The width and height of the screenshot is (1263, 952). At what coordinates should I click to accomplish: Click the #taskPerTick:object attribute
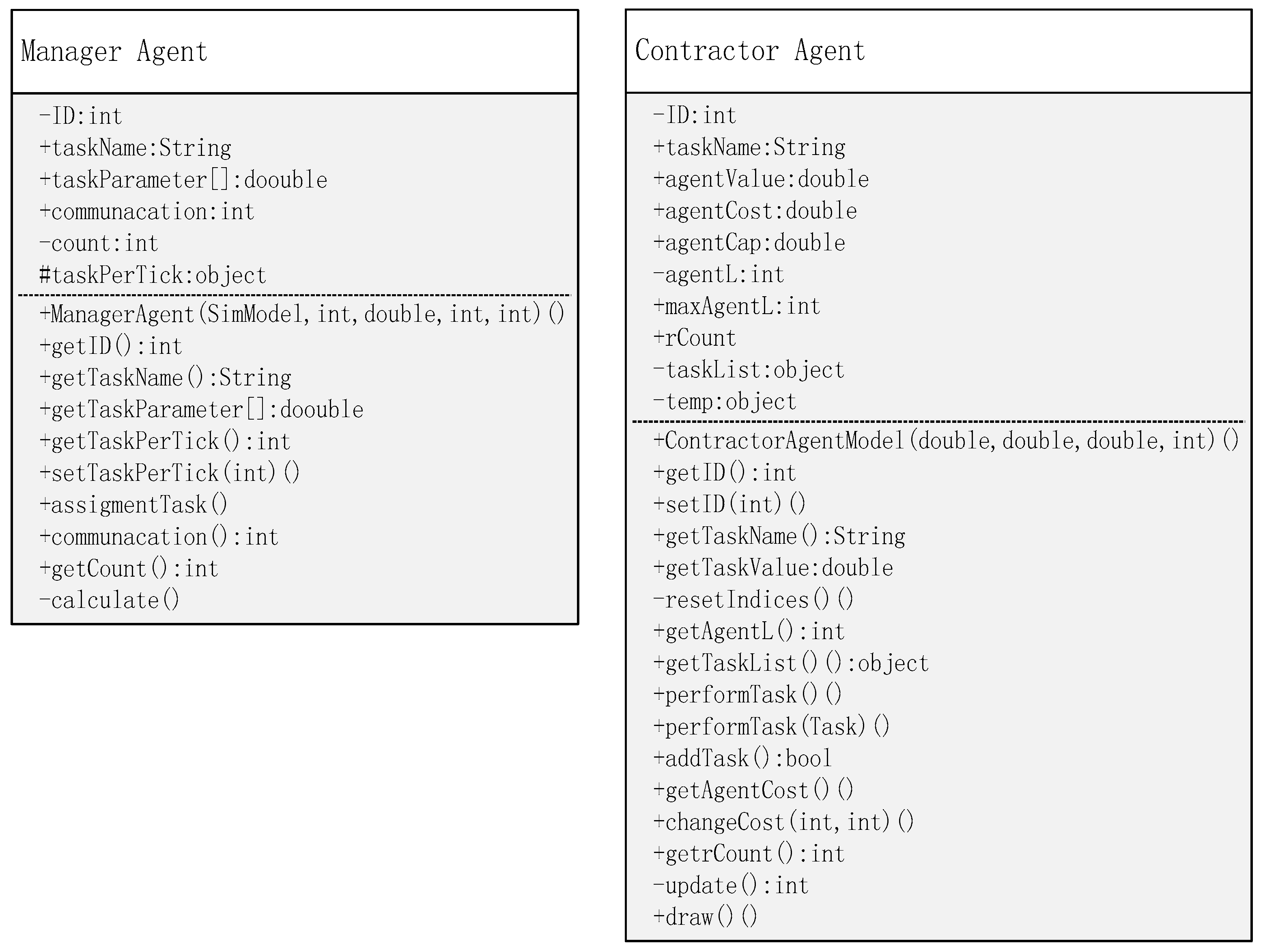[x=153, y=275]
